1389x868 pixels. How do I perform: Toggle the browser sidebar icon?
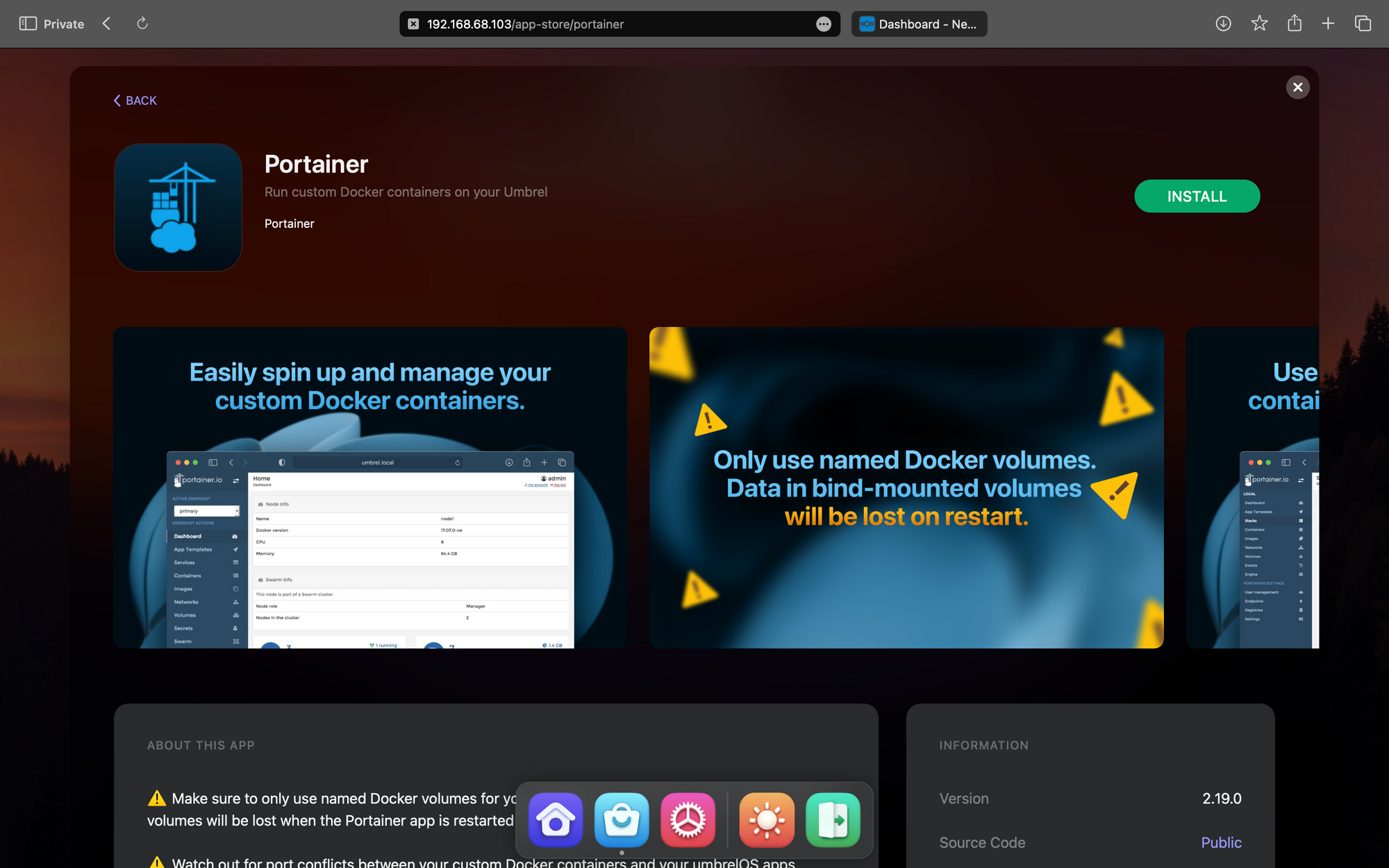(x=28, y=24)
